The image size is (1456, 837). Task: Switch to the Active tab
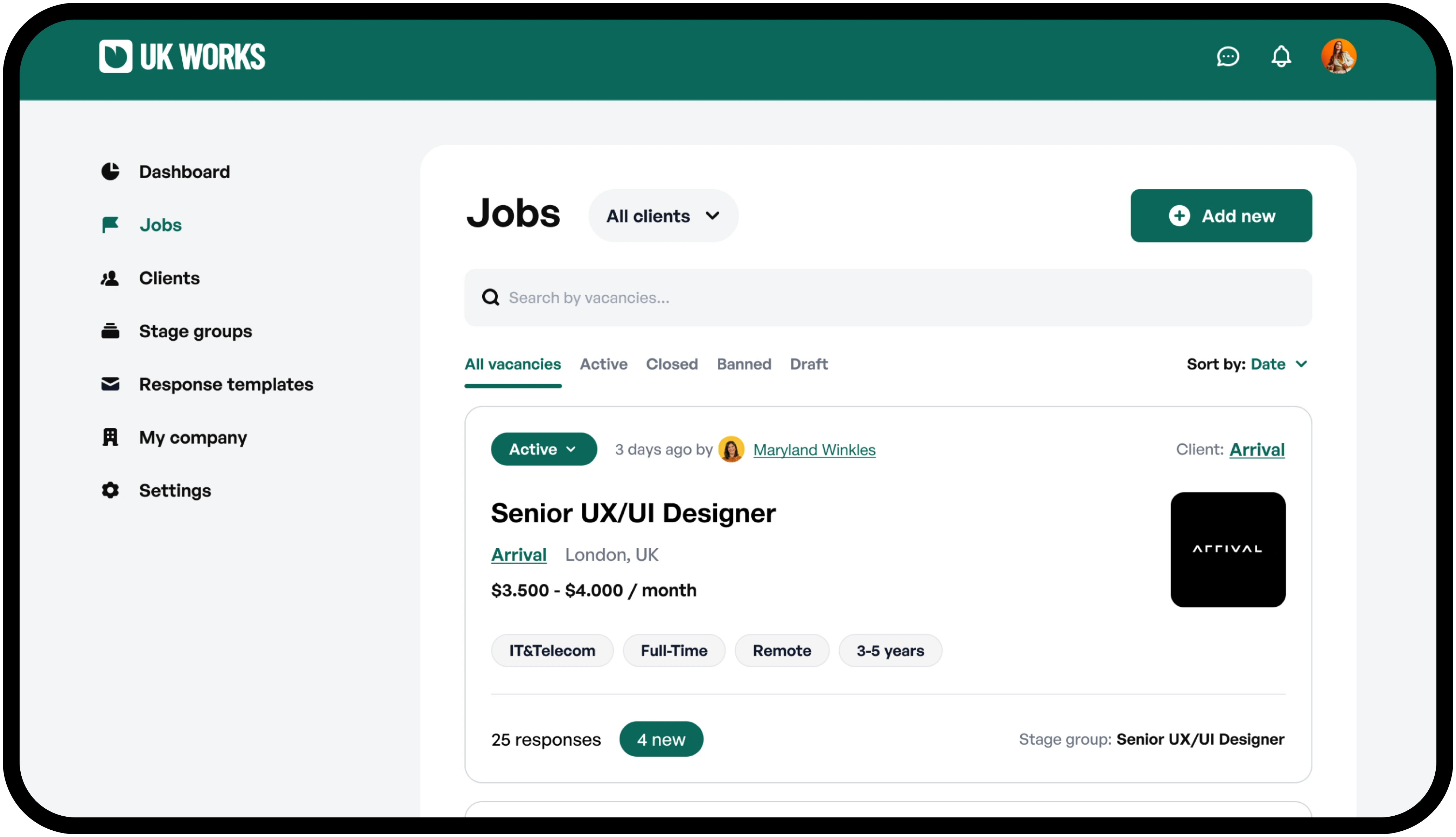tap(603, 364)
